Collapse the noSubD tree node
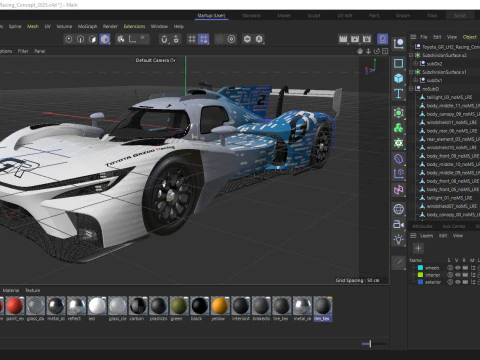The height and width of the screenshot is (360, 480). [x=411, y=89]
